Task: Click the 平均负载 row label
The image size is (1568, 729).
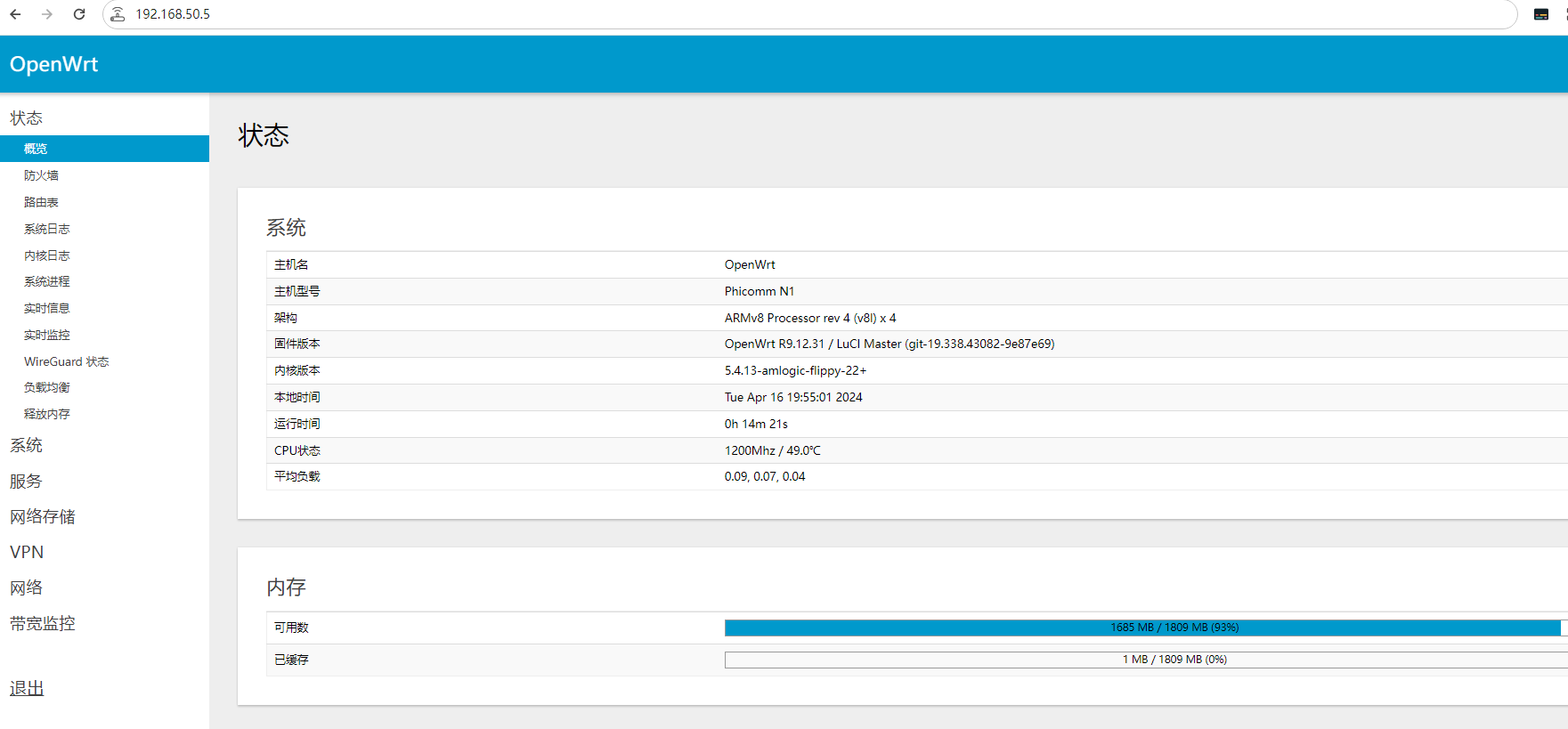Action: (297, 476)
